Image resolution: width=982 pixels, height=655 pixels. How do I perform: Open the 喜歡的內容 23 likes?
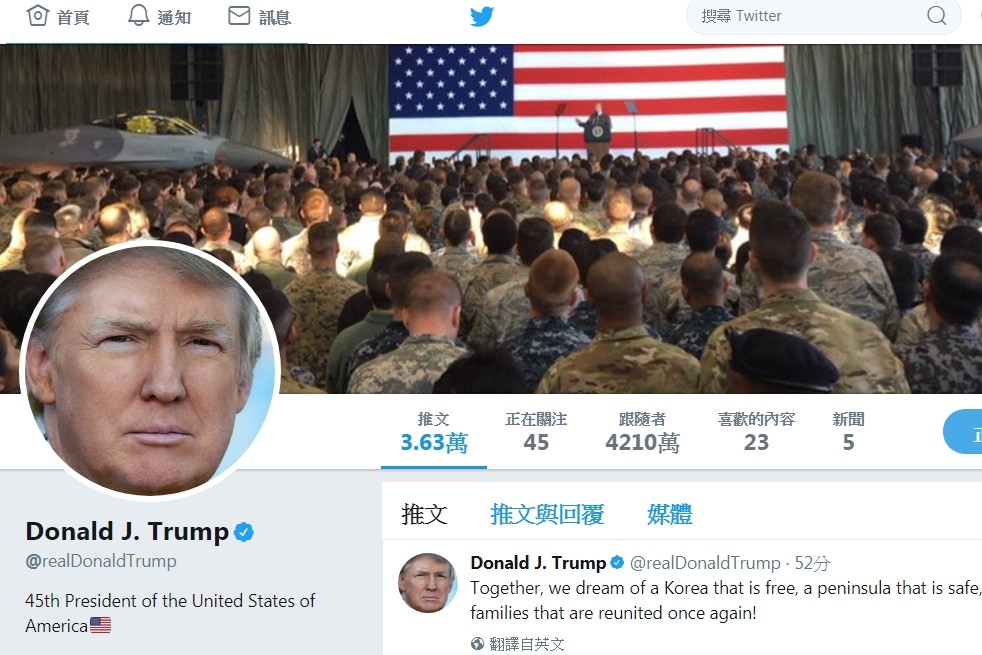(x=757, y=433)
